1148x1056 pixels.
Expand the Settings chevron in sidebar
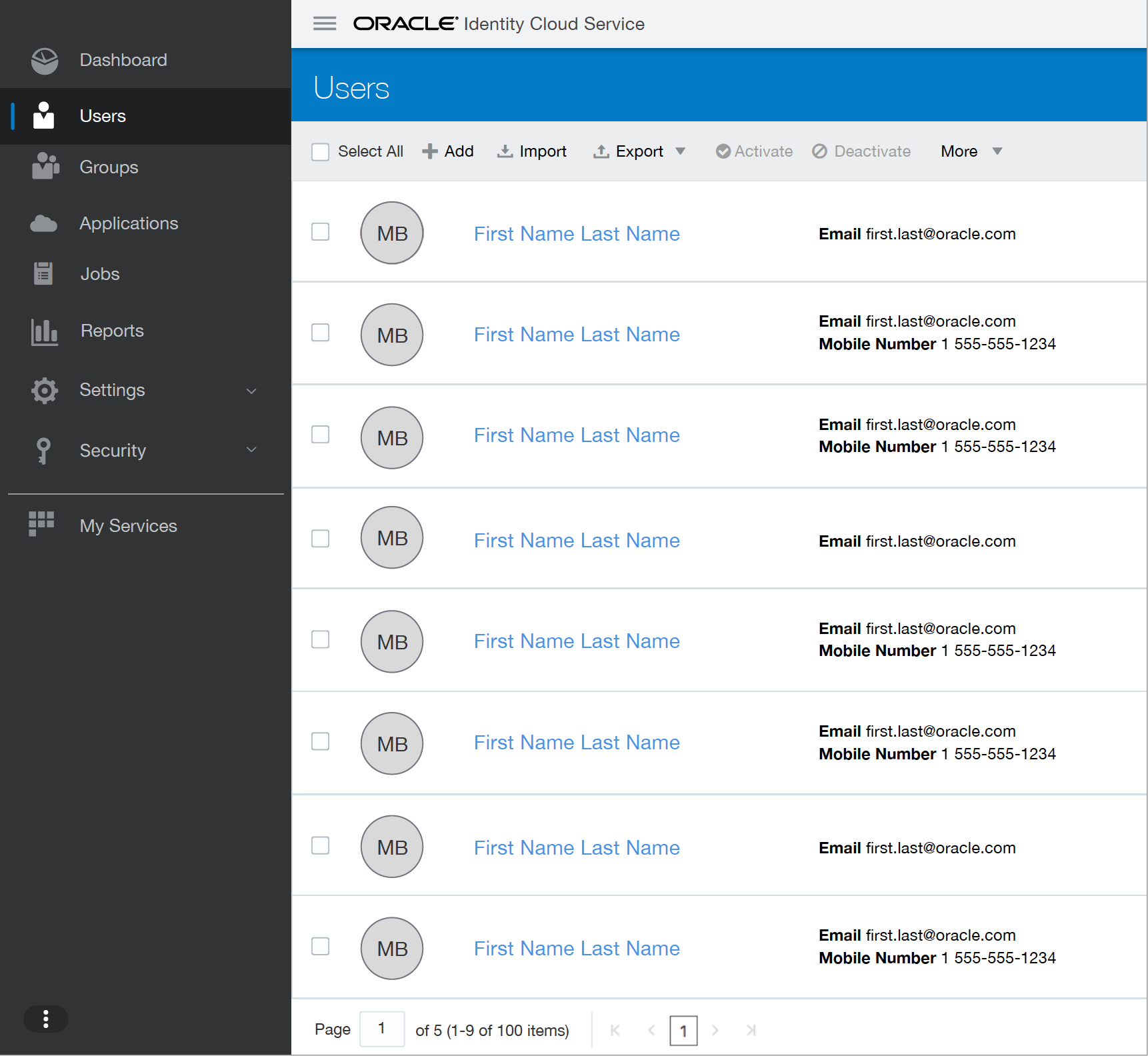click(x=251, y=391)
